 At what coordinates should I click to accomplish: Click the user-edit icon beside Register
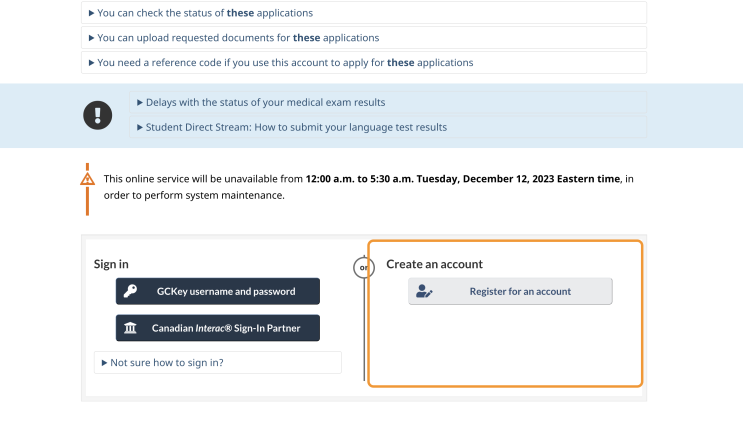[x=424, y=291]
